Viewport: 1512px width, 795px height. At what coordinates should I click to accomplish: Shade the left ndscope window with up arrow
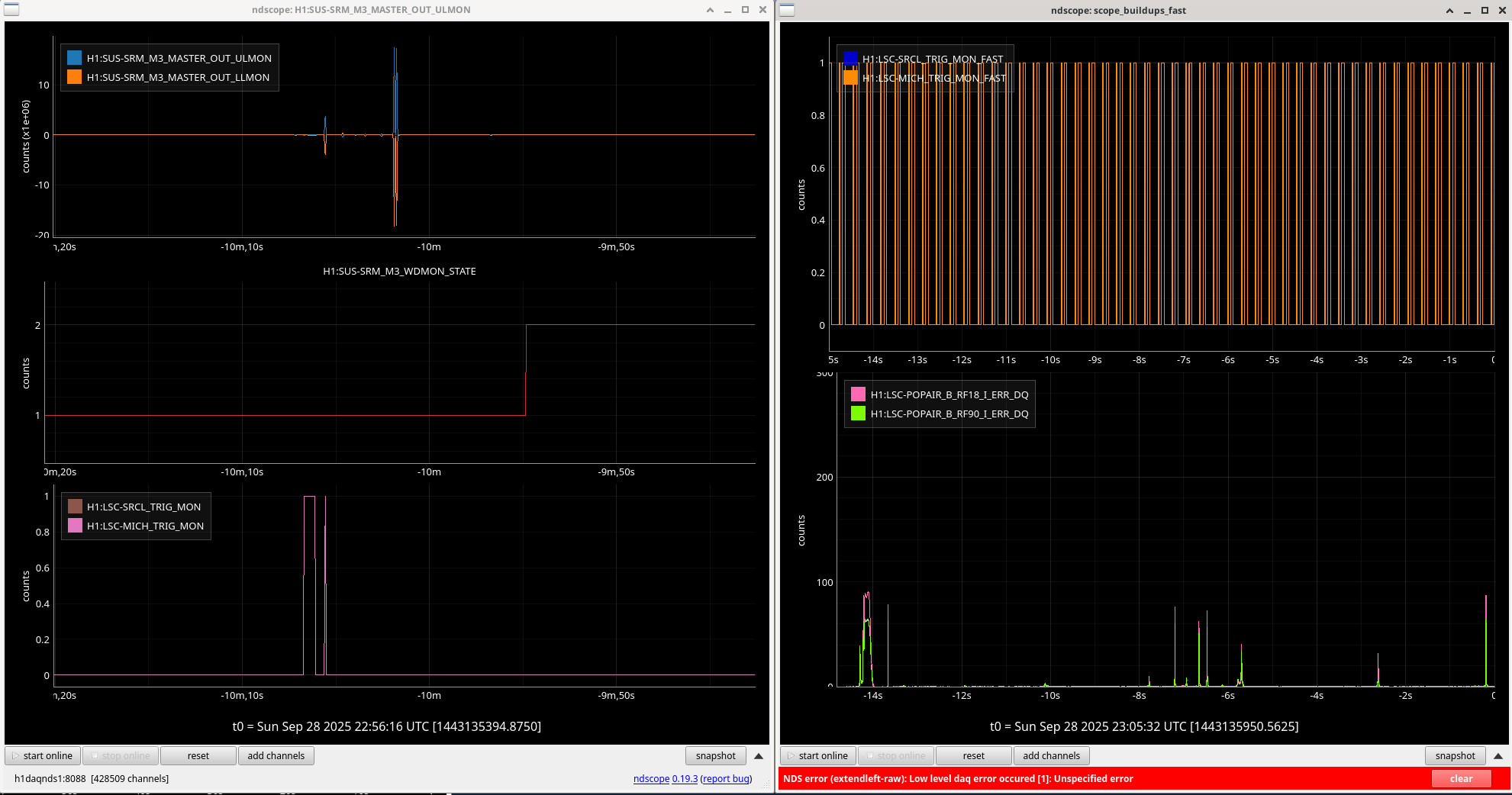(710, 10)
